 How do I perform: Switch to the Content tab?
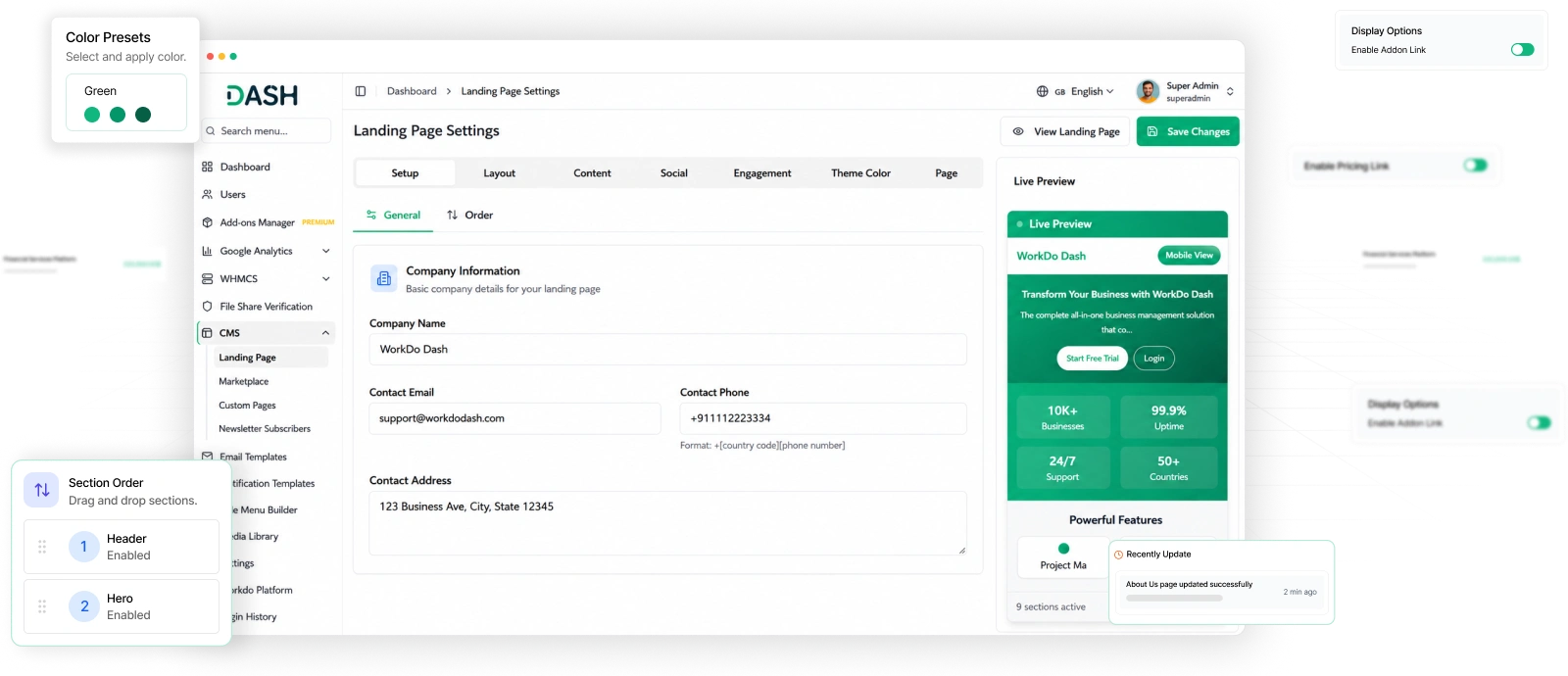(x=592, y=173)
